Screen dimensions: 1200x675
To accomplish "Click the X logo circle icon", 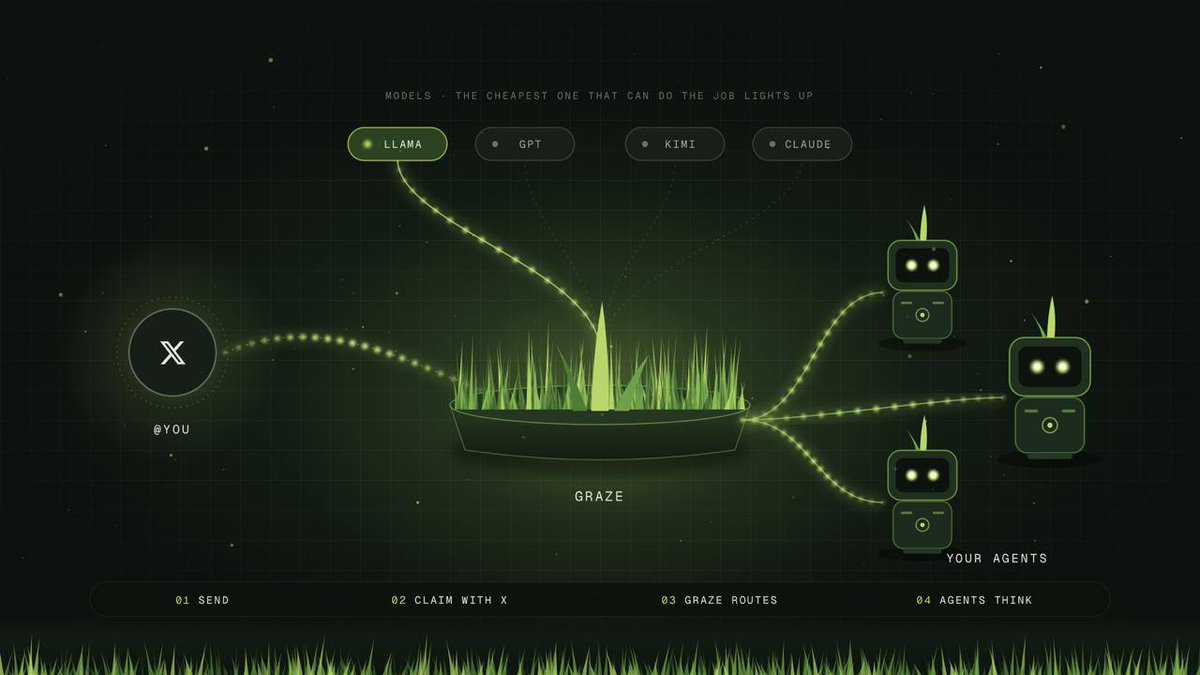I will pos(172,352).
